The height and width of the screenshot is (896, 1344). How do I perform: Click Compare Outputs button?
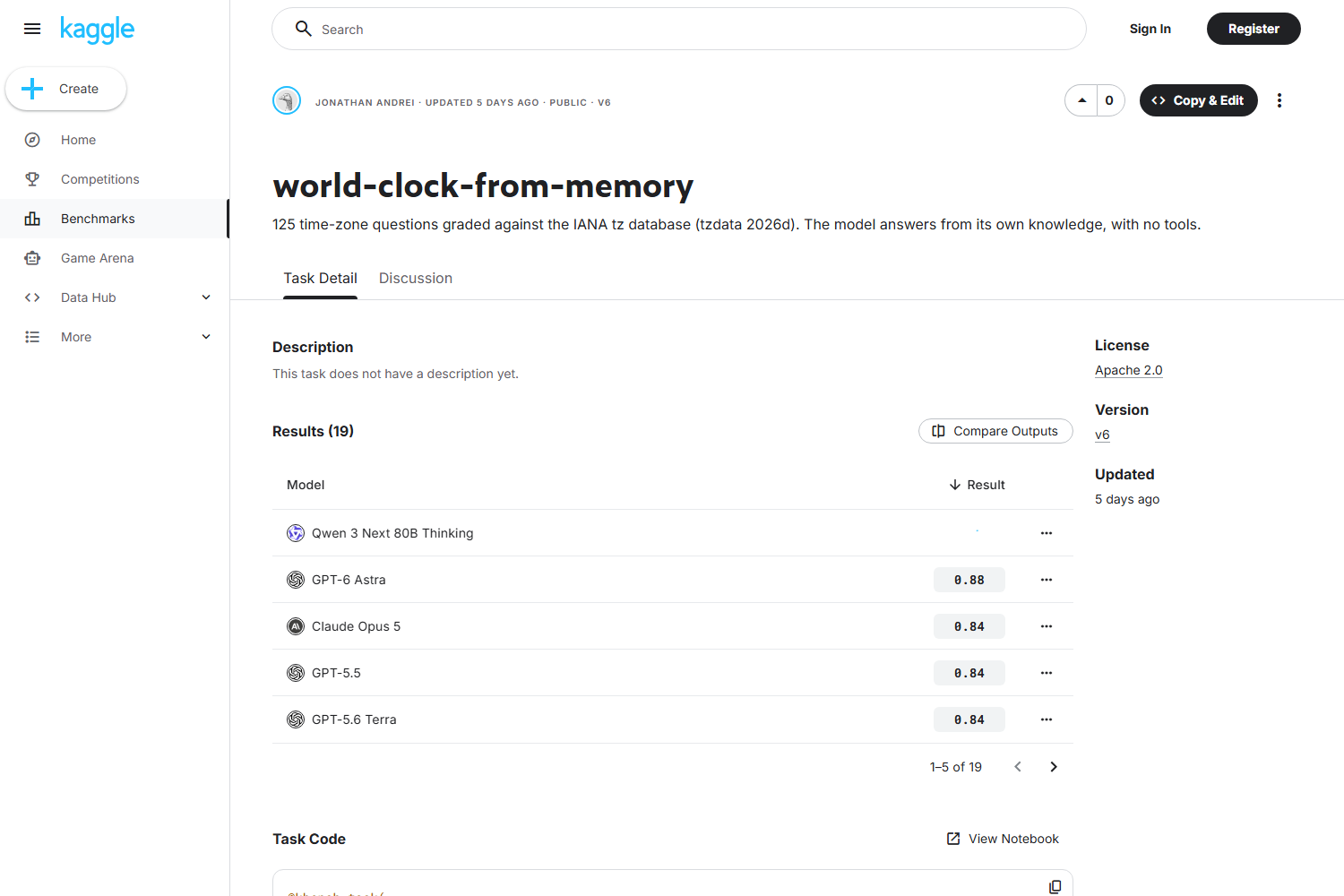click(995, 431)
